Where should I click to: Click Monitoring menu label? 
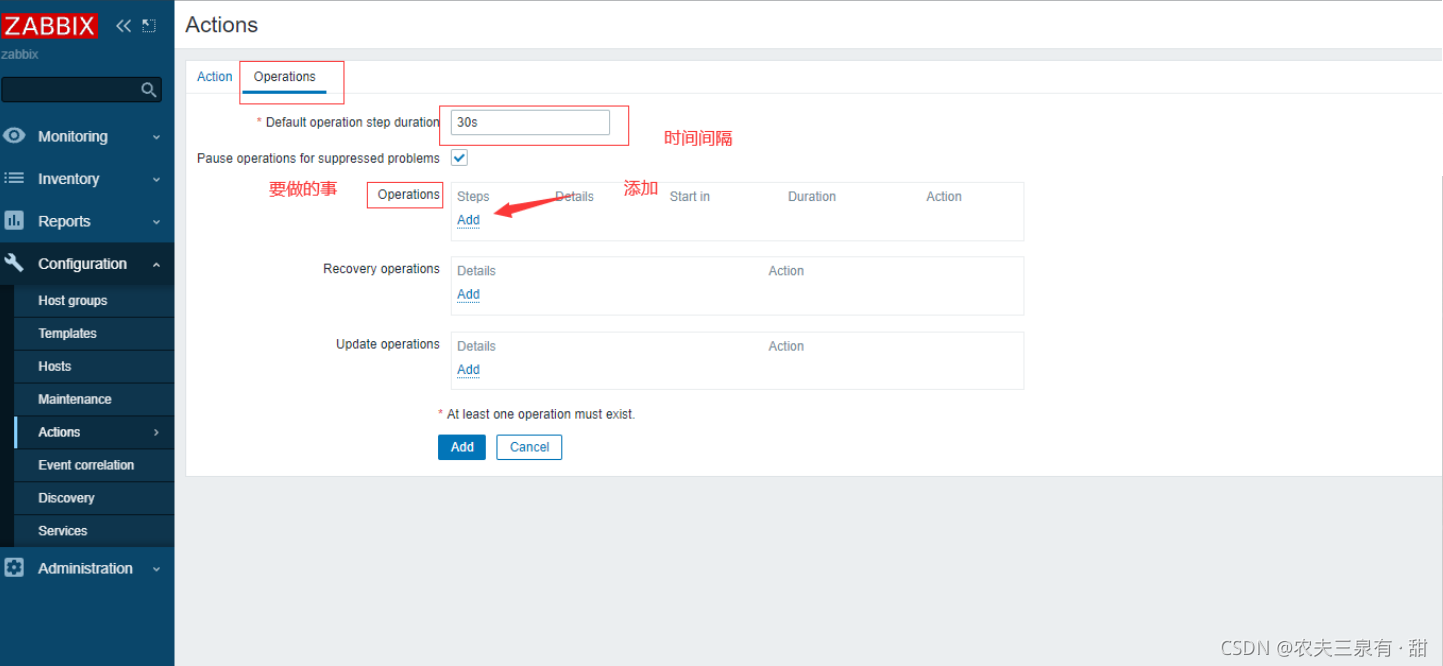[73, 137]
